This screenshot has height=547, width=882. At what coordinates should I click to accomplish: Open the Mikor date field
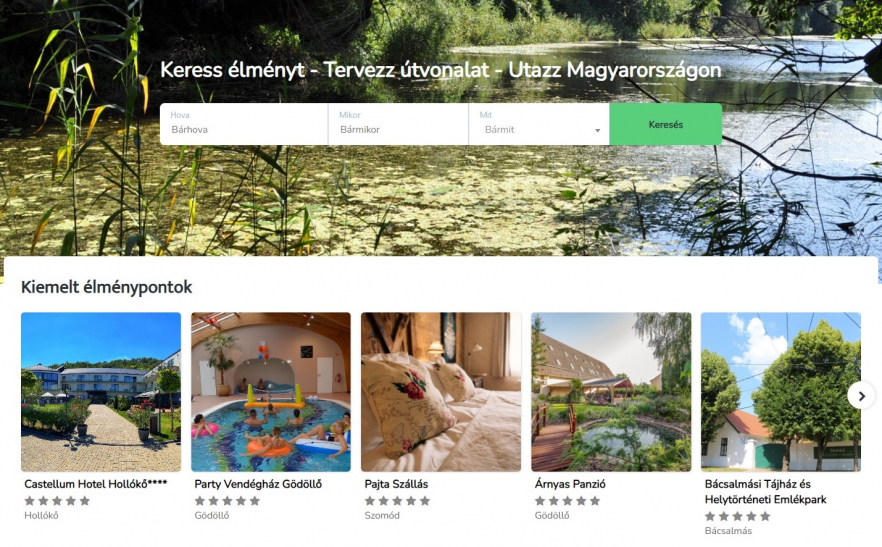click(x=398, y=124)
